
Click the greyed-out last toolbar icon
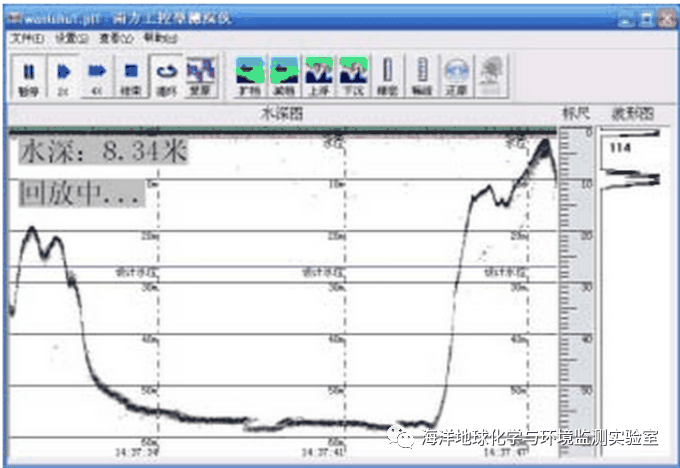[490, 75]
